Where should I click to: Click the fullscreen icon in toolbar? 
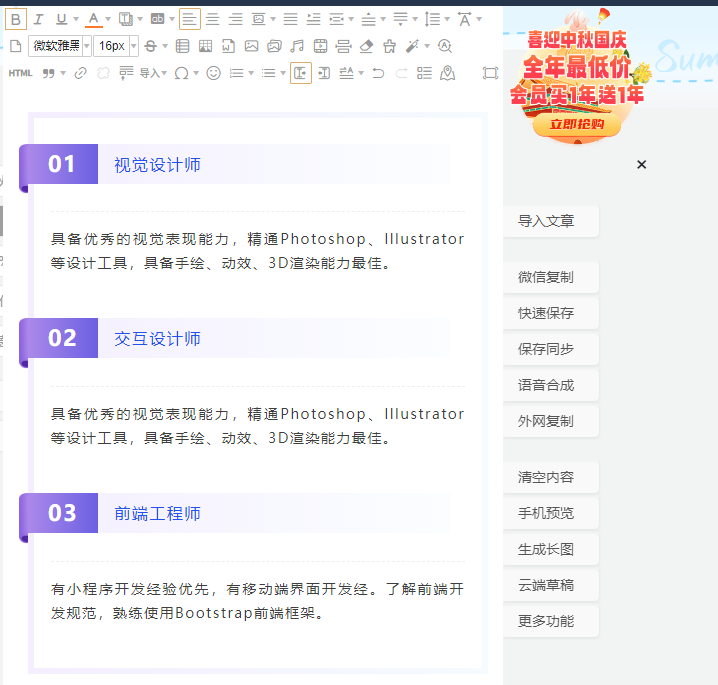[x=489, y=73]
